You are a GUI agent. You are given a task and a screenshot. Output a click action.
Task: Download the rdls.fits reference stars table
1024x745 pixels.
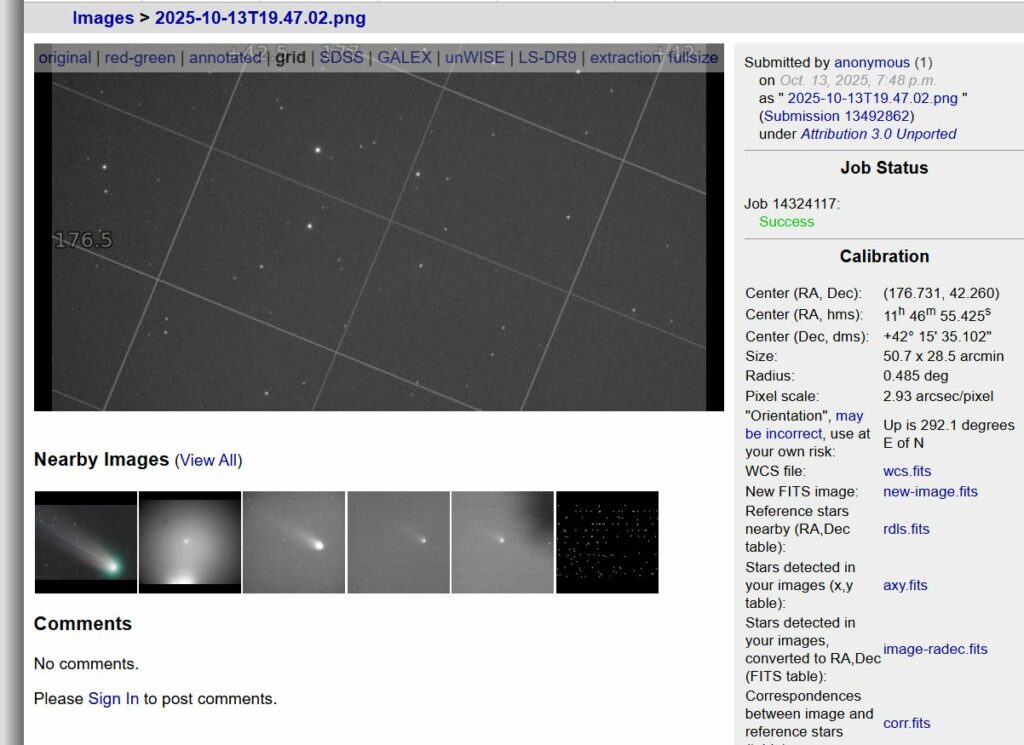coord(906,529)
